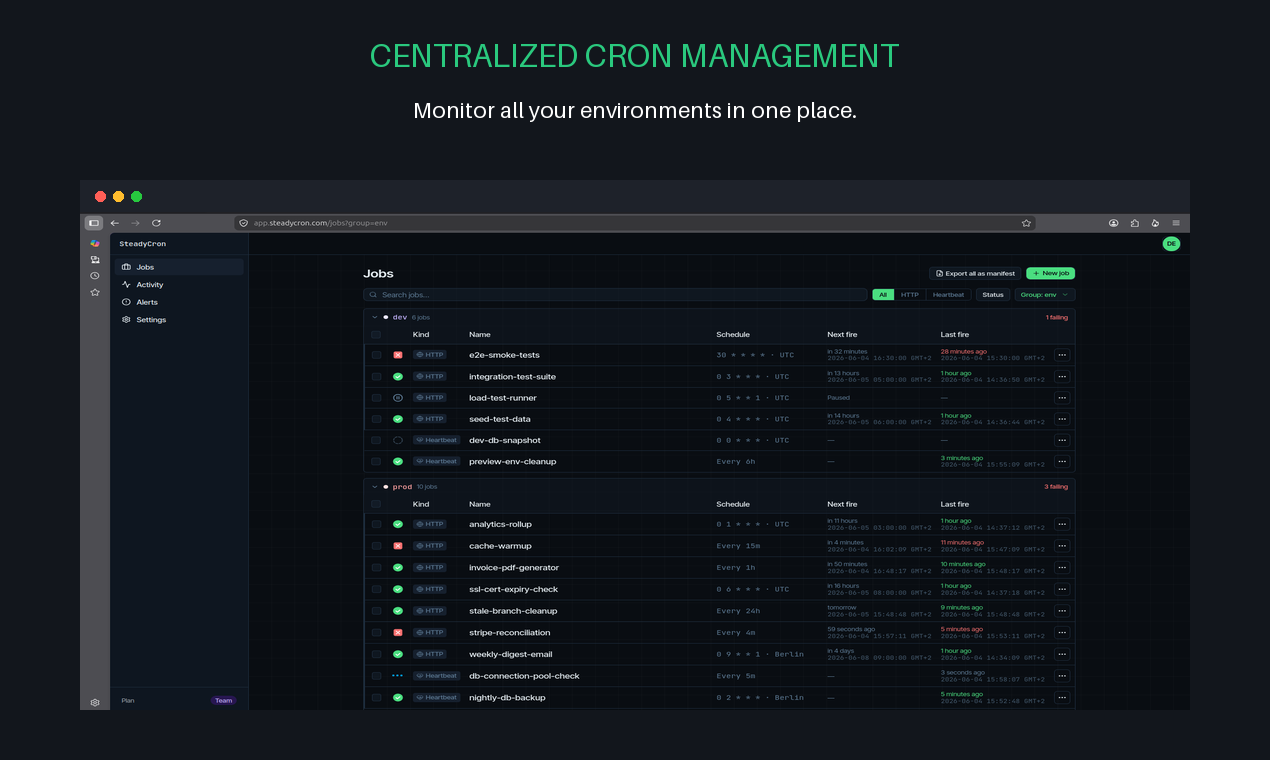Open Jobs in the sidebar
Screen dimensions: 1270x760
click(179, 267)
